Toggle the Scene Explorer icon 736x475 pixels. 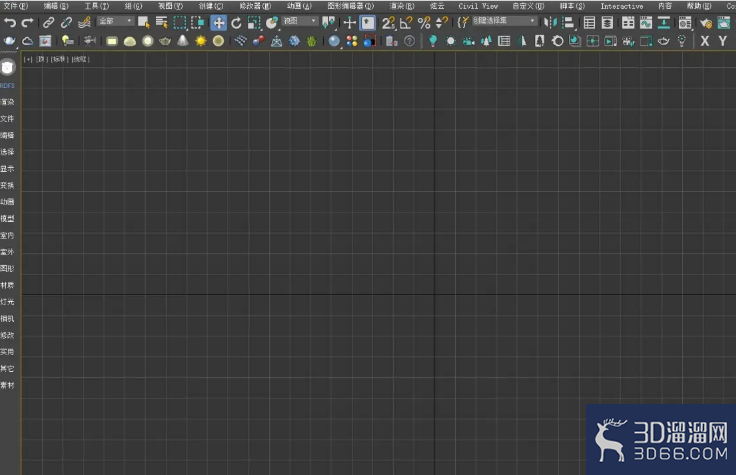click(589, 23)
